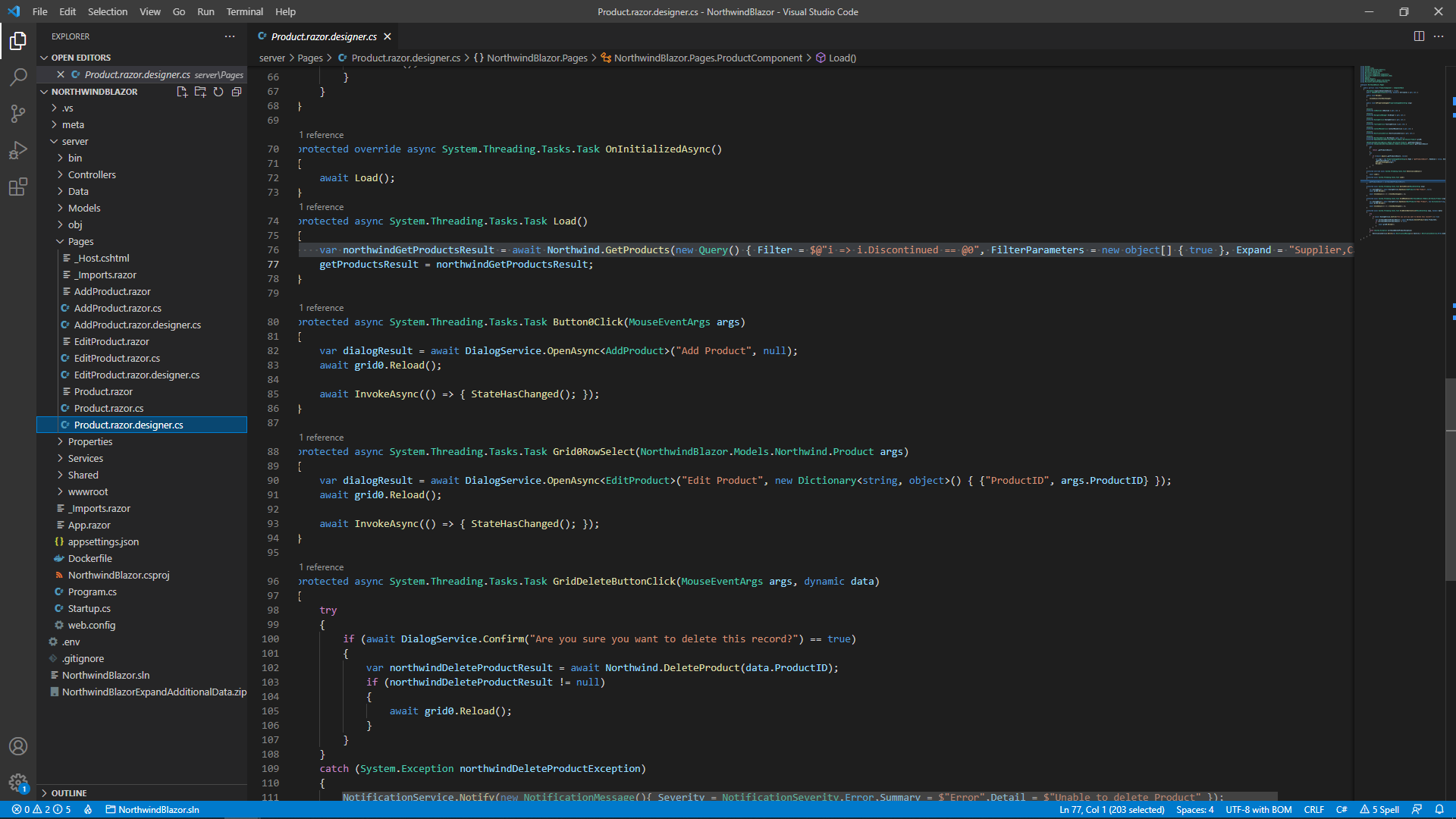This screenshot has width=1456, height=819.
Task: Open the Explorer view in activity bar
Action: 18,40
